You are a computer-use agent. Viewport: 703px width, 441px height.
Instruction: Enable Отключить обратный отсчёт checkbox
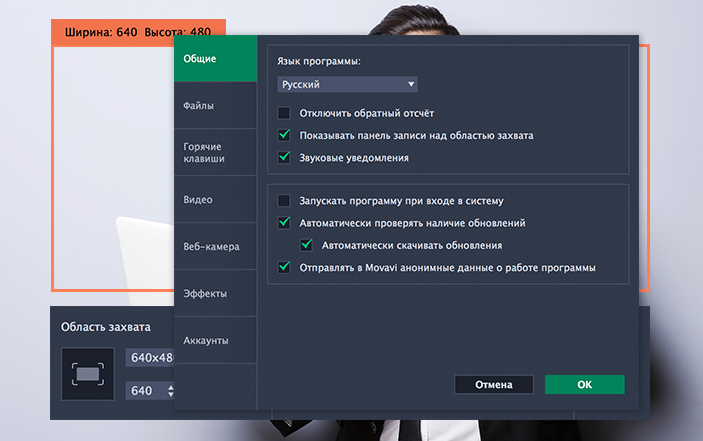tap(285, 113)
